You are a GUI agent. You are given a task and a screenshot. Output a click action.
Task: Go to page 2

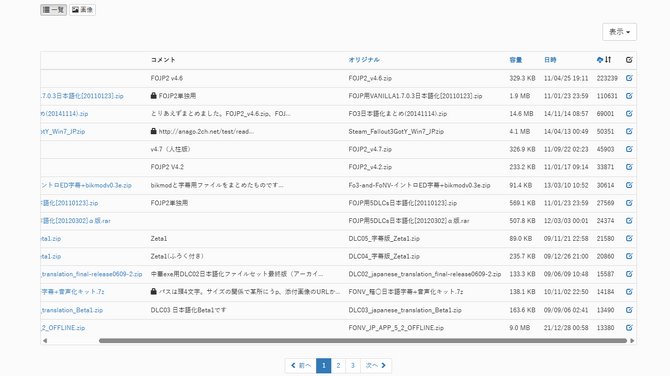click(338, 365)
